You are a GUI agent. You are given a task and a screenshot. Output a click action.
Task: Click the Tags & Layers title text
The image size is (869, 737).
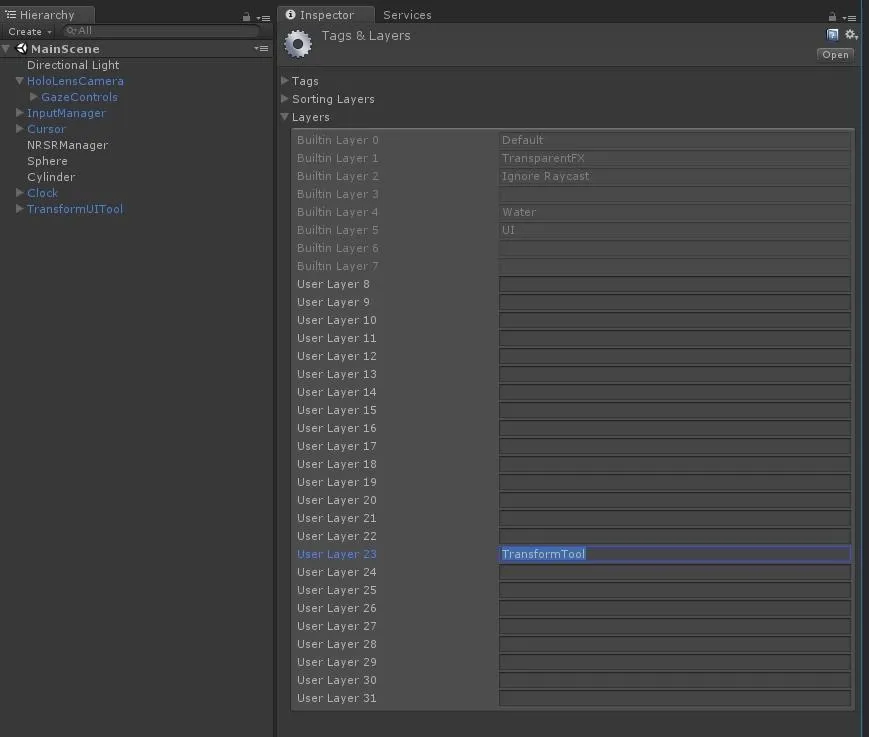[x=366, y=35]
